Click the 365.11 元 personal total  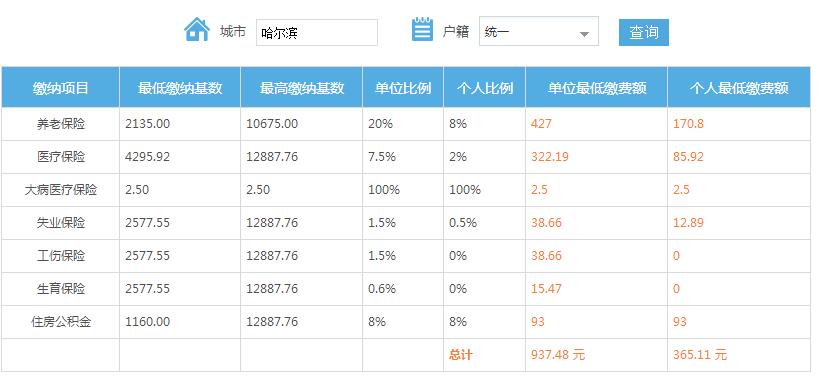[700, 355]
